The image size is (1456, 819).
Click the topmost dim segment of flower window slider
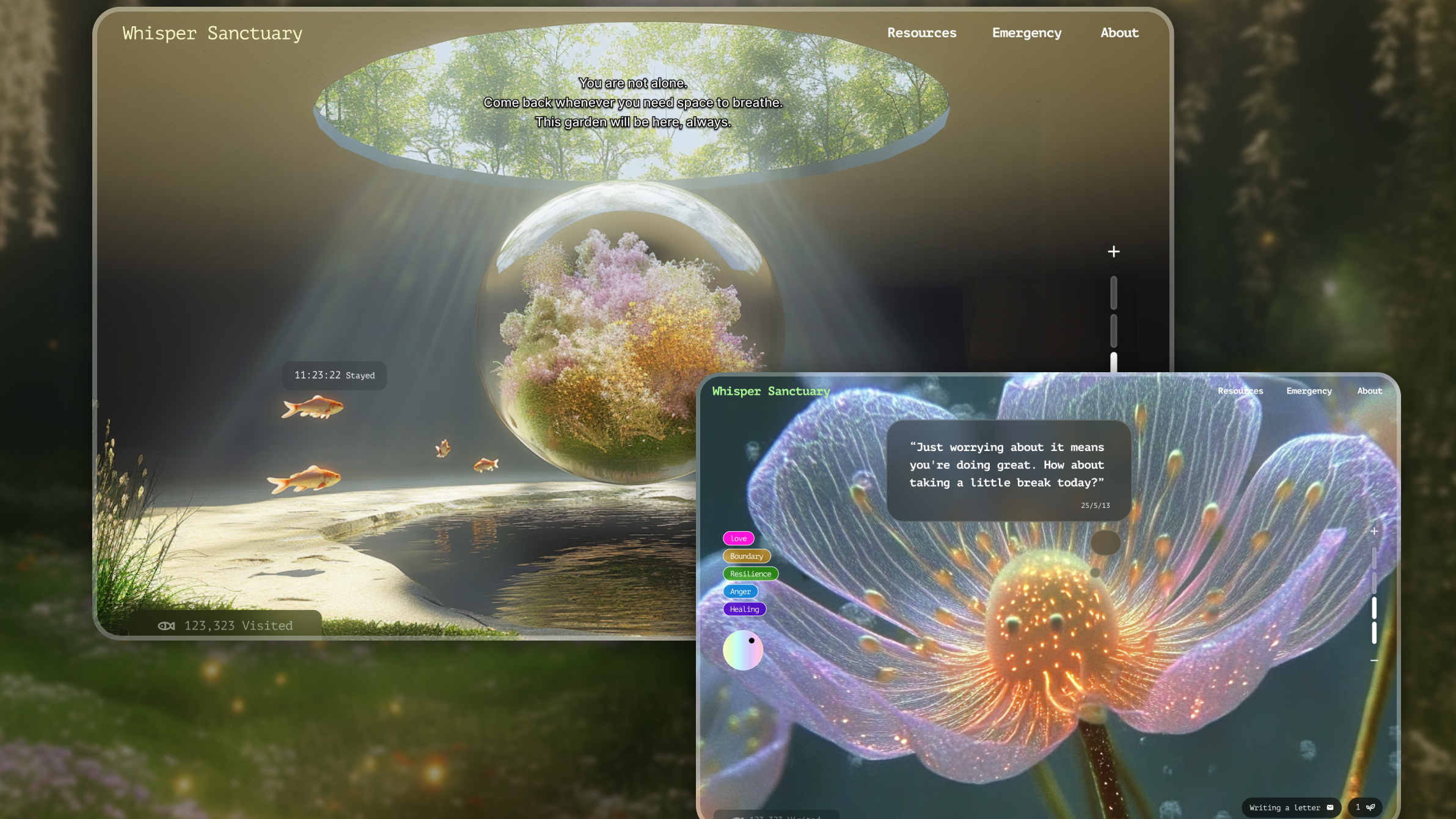coord(1374,558)
